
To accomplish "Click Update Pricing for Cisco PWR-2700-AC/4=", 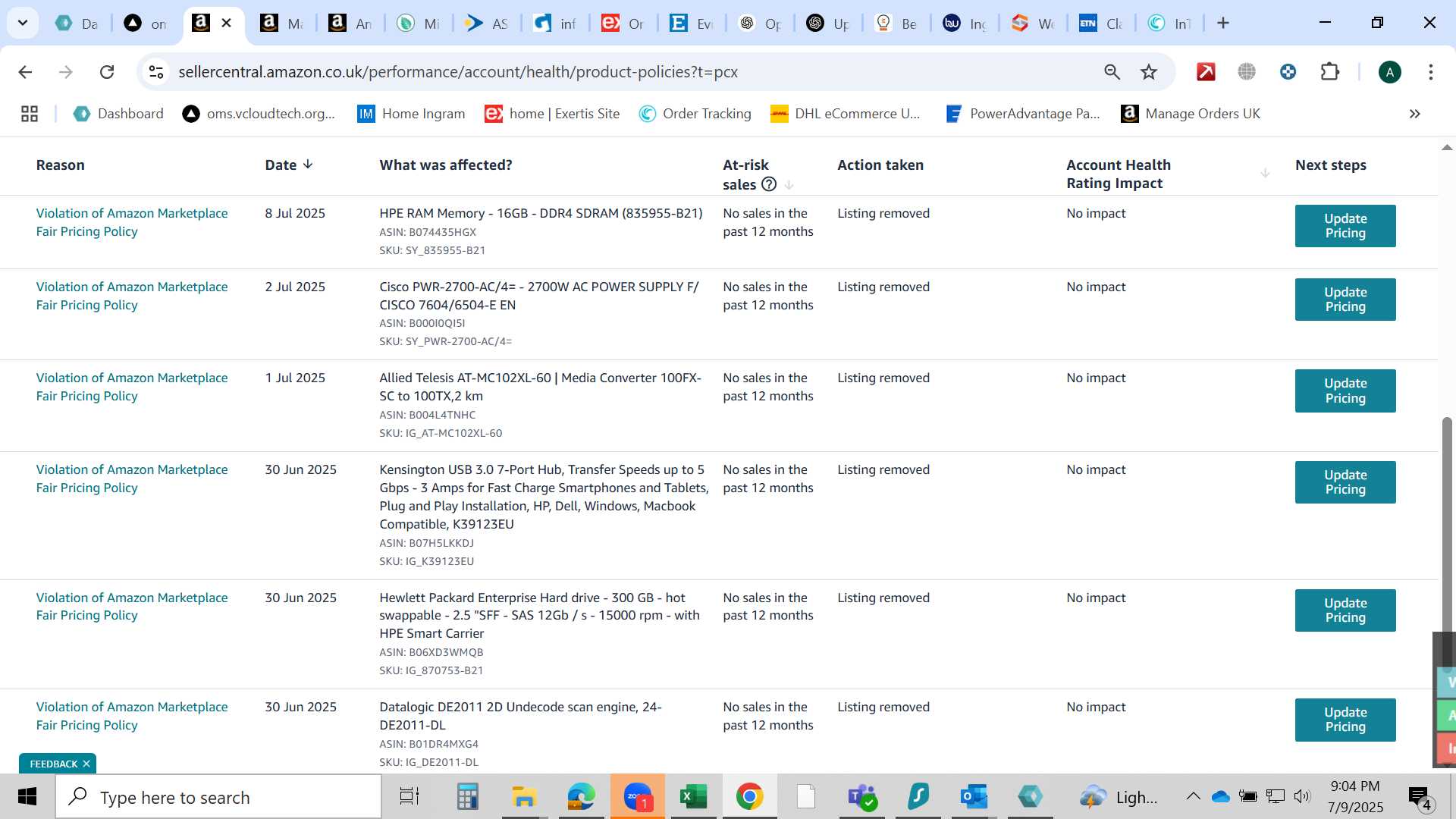I will (x=1345, y=300).
